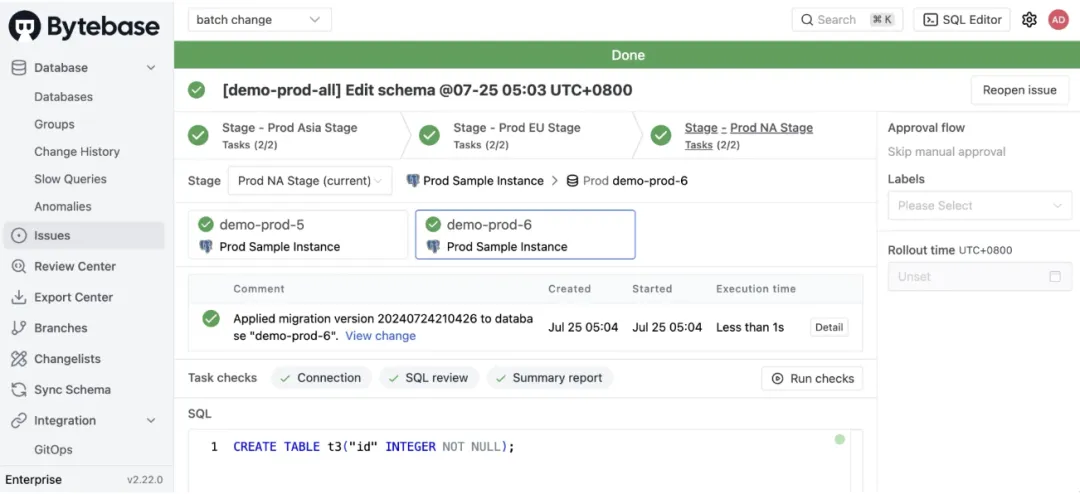Click the Reopen issue button
This screenshot has height=494, width=1080.
click(x=1019, y=90)
